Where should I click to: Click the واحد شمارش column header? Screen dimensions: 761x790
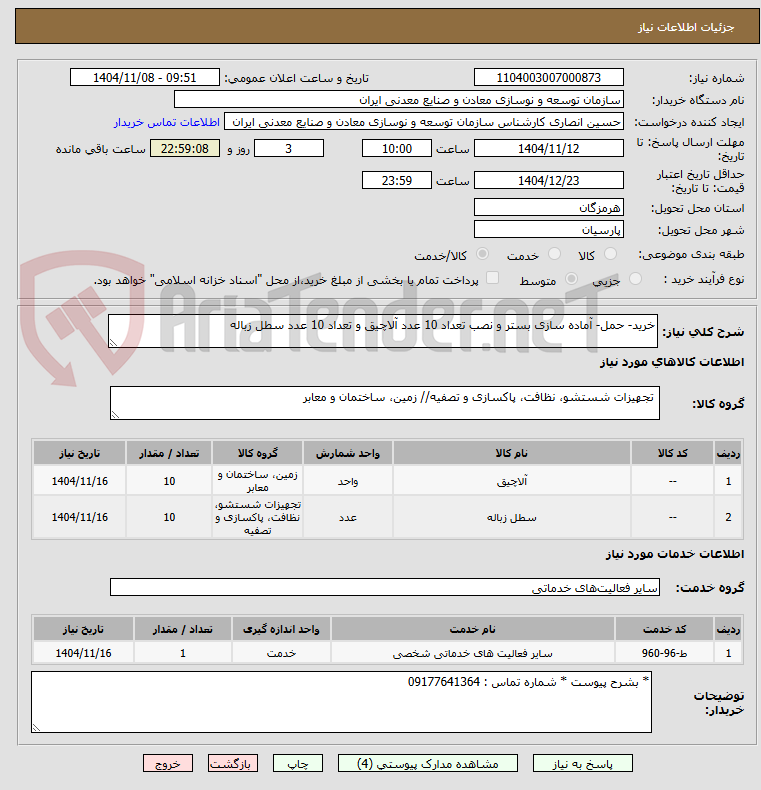(x=348, y=453)
